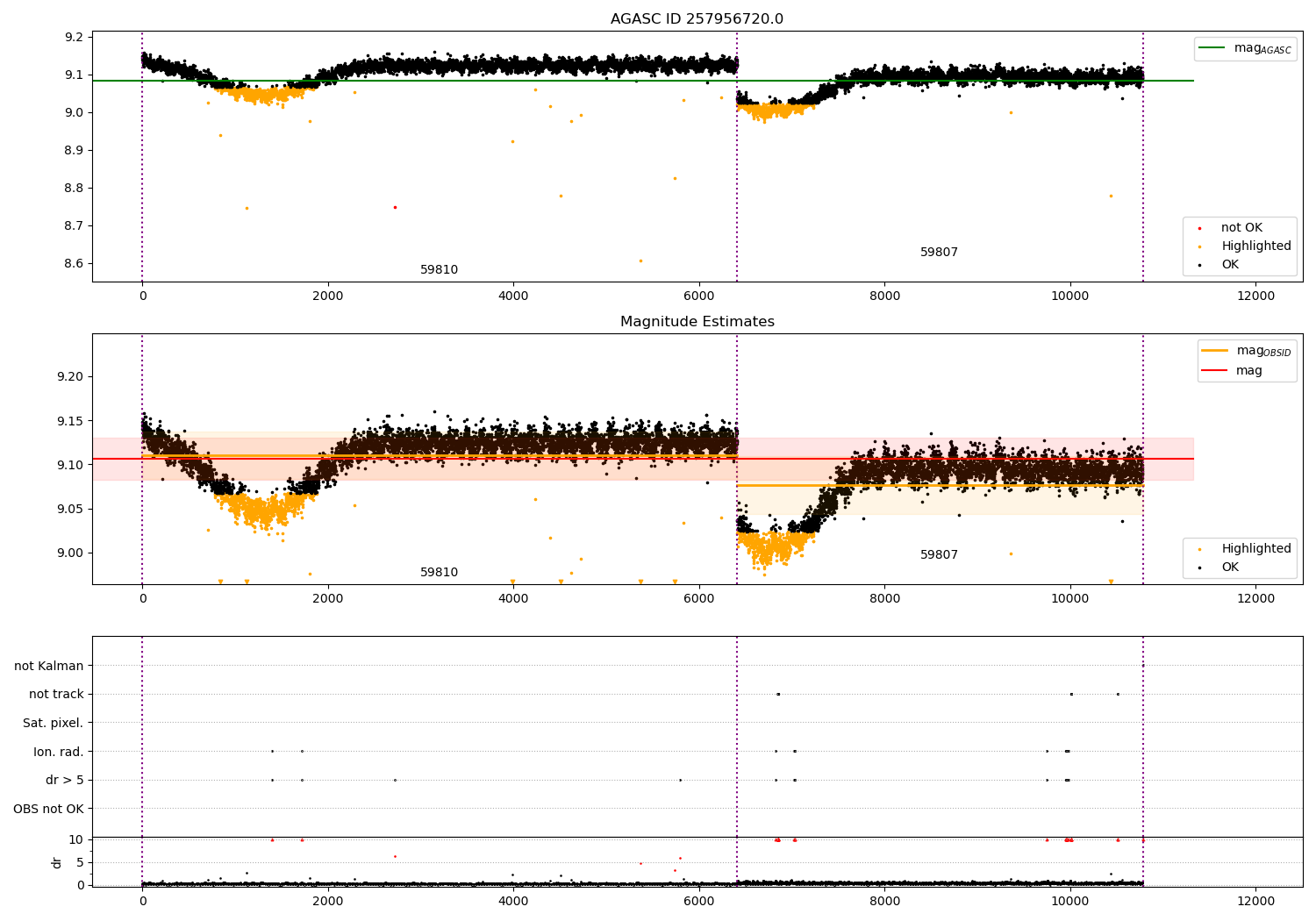
Task: Click y-tick 9.20 on Magnitude Estimates plot
Action: (x=72, y=376)
